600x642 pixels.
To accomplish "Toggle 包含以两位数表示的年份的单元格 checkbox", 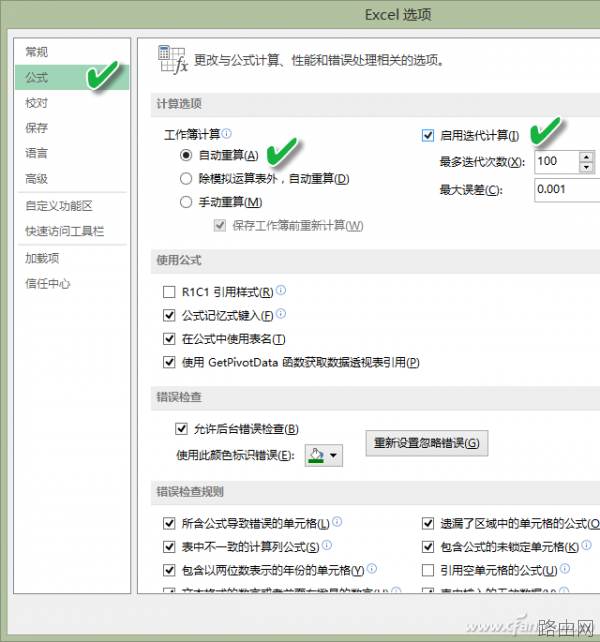I will (x=169, y=570).
